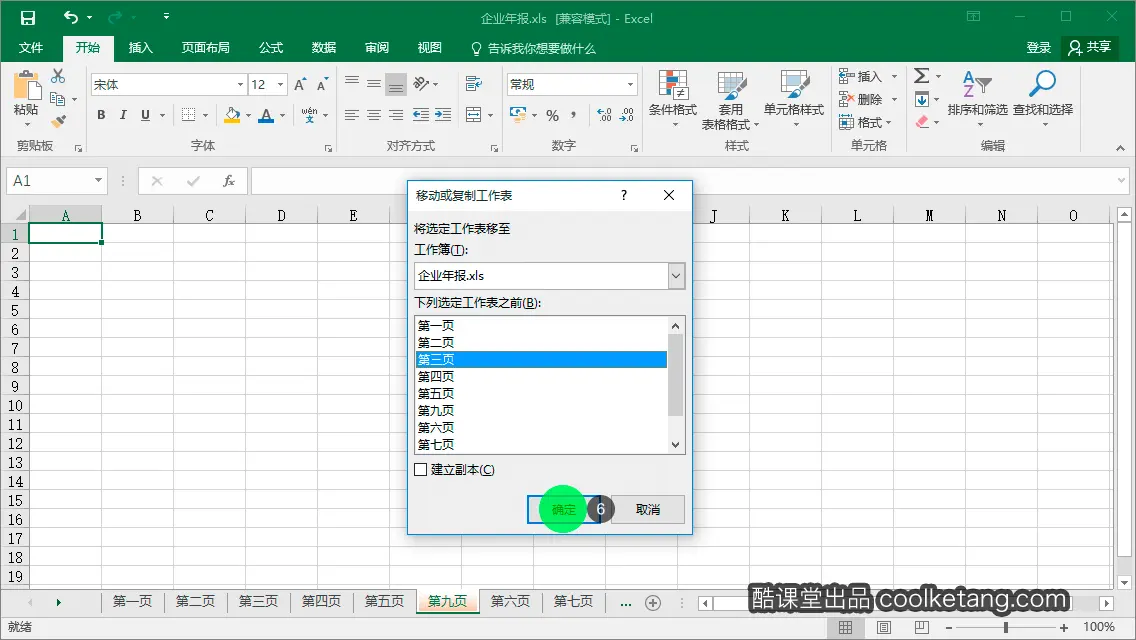Open the number format dropdown

point(630,85)
